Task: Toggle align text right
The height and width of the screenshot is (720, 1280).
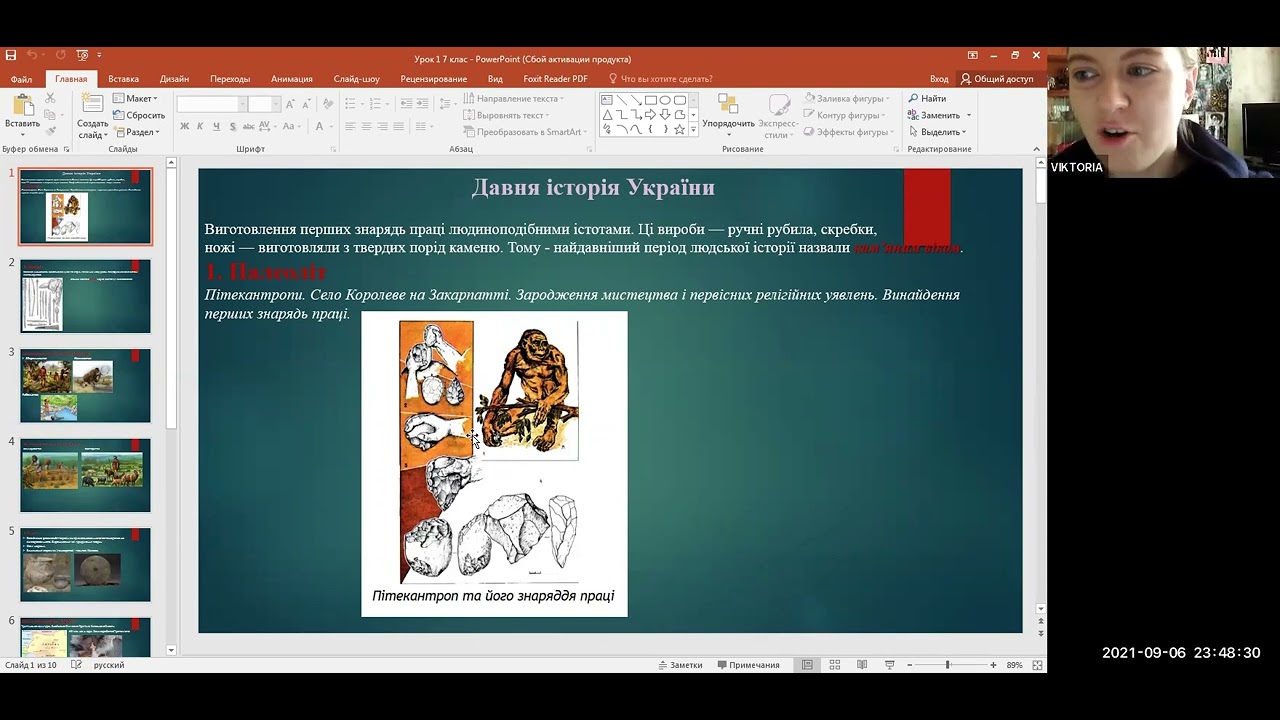Action: (x=383, y=126)
